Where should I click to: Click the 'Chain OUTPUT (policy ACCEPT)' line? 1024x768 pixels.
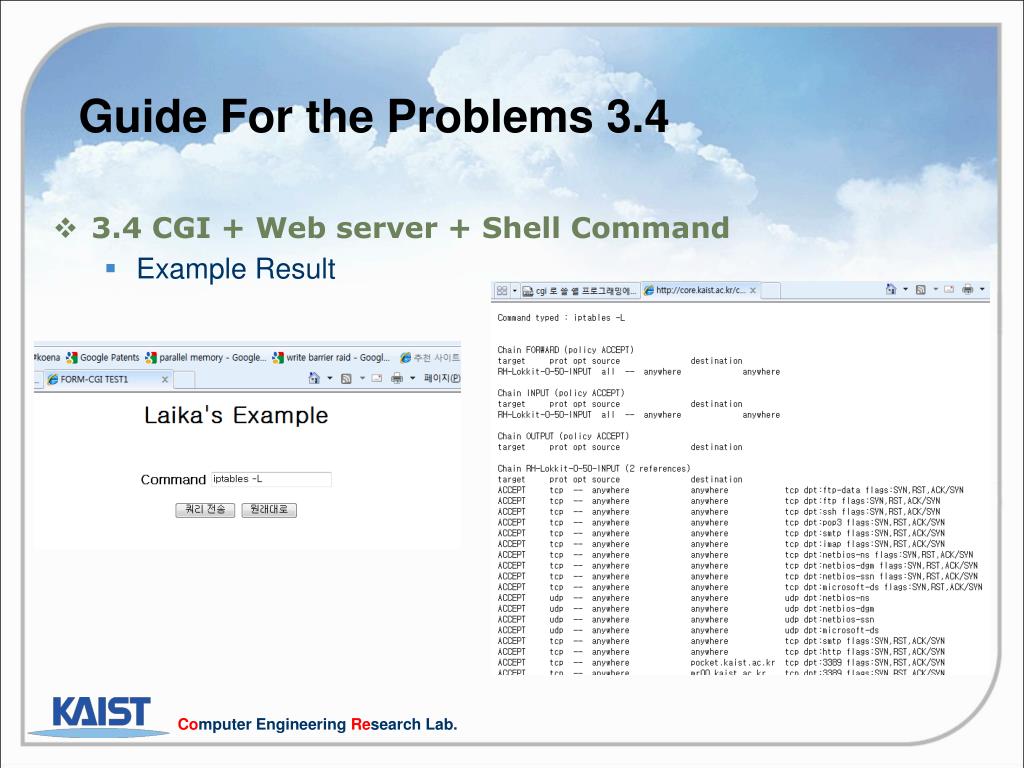563,436
